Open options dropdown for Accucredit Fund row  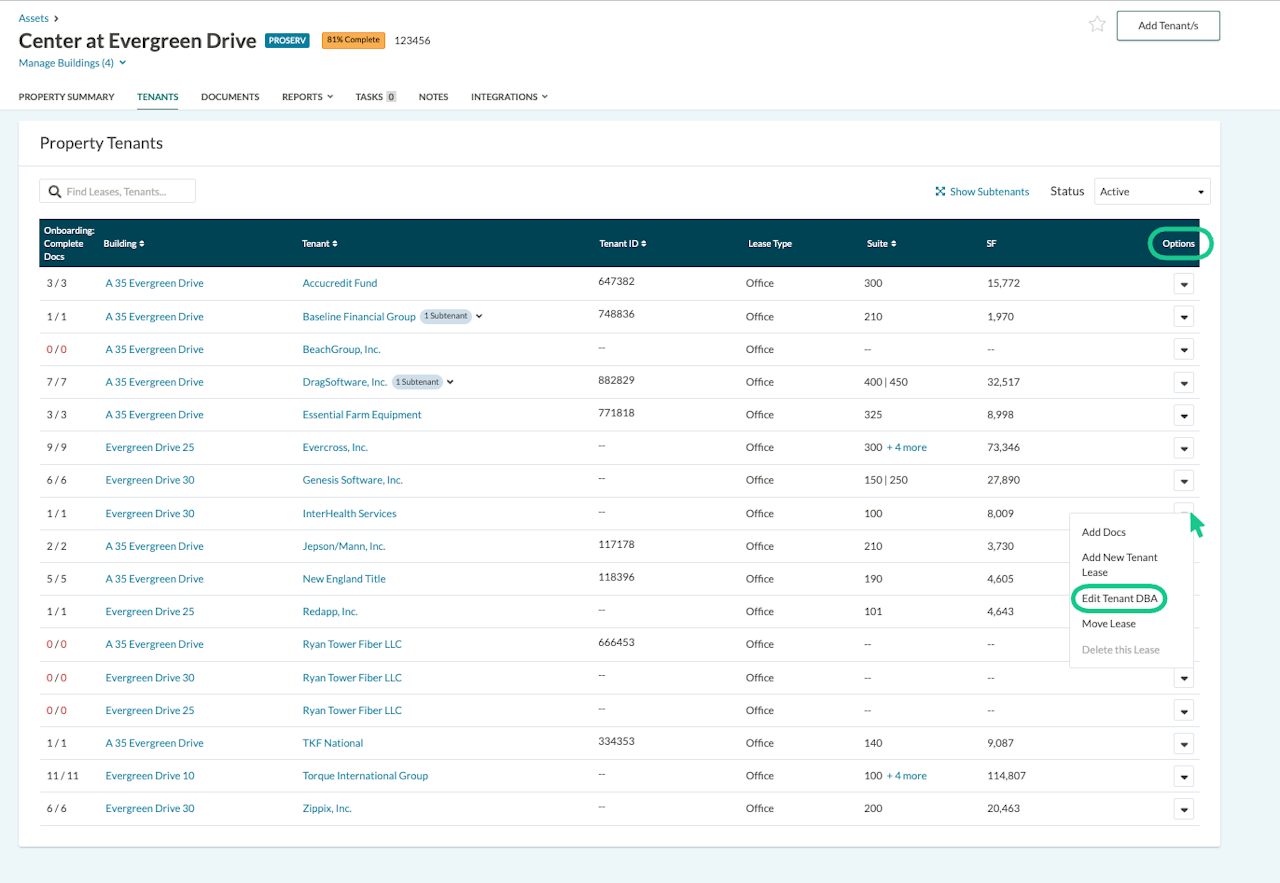(1184, 284)
